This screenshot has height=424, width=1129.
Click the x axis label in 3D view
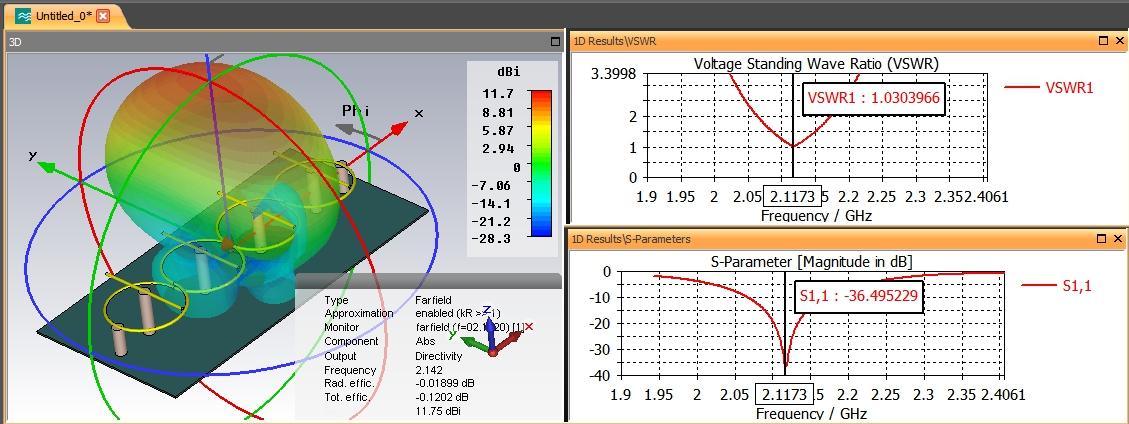tap(419, 113)
